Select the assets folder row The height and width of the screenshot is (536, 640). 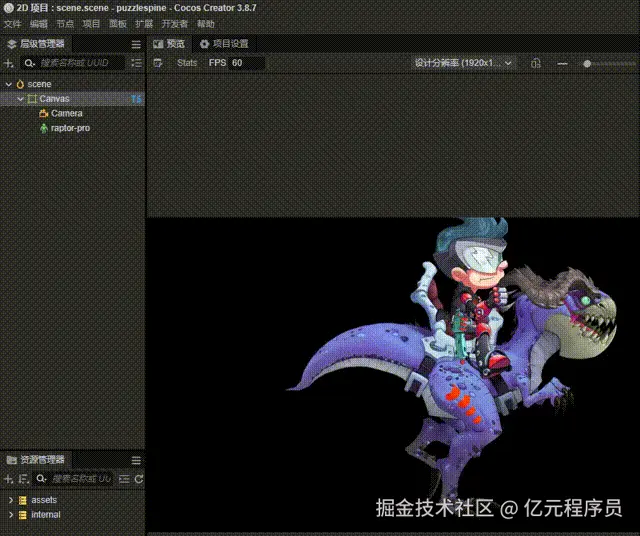pyautogui.click(x=72, y=500)
